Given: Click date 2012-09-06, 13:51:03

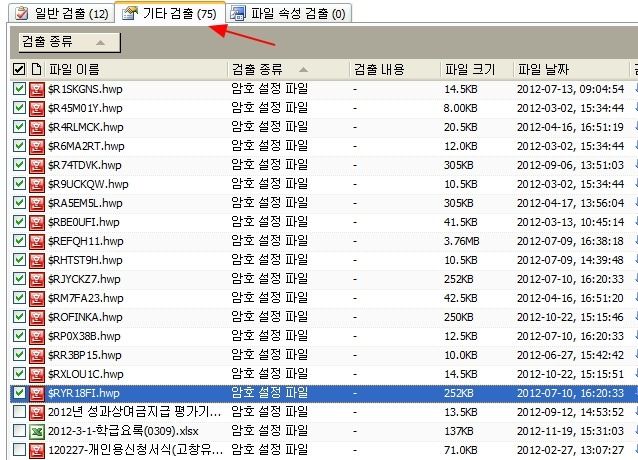Looking at the screenshot, I should click(570, 165).
